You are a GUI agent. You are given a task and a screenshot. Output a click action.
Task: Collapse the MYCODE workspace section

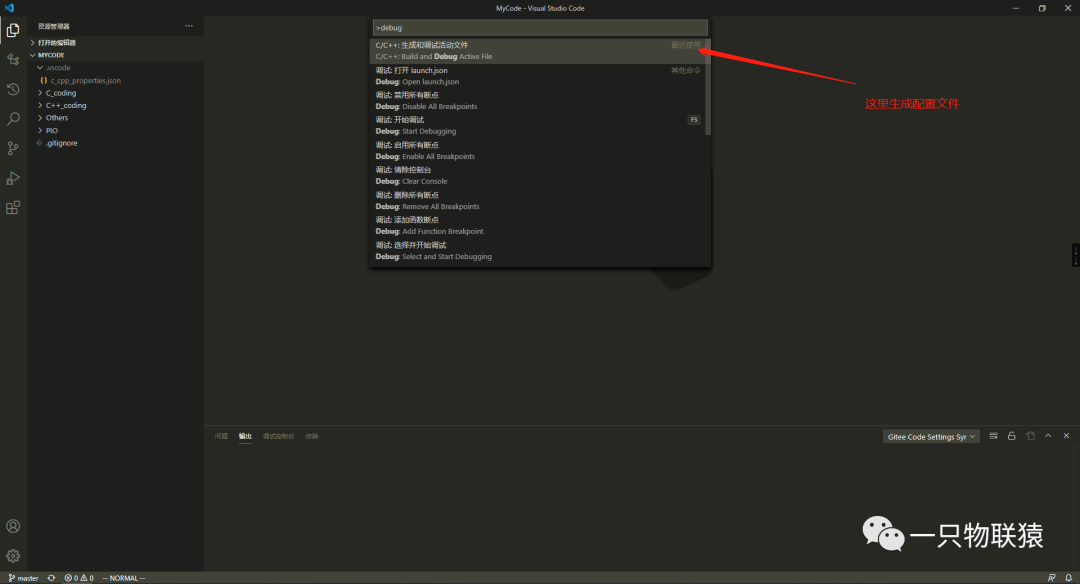(51, 55)
